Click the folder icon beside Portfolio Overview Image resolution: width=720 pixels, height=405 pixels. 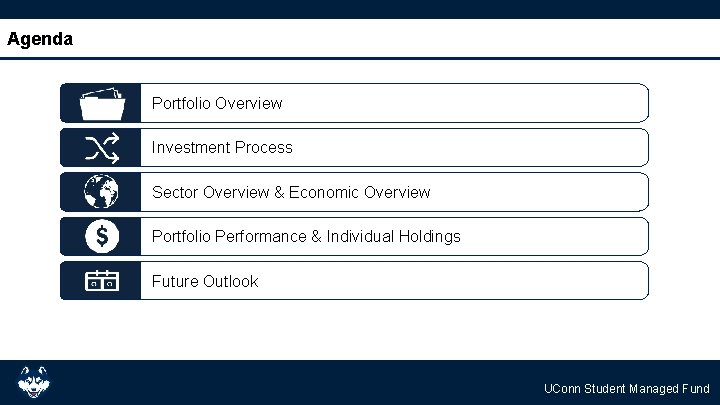click(x=101, y=103)
